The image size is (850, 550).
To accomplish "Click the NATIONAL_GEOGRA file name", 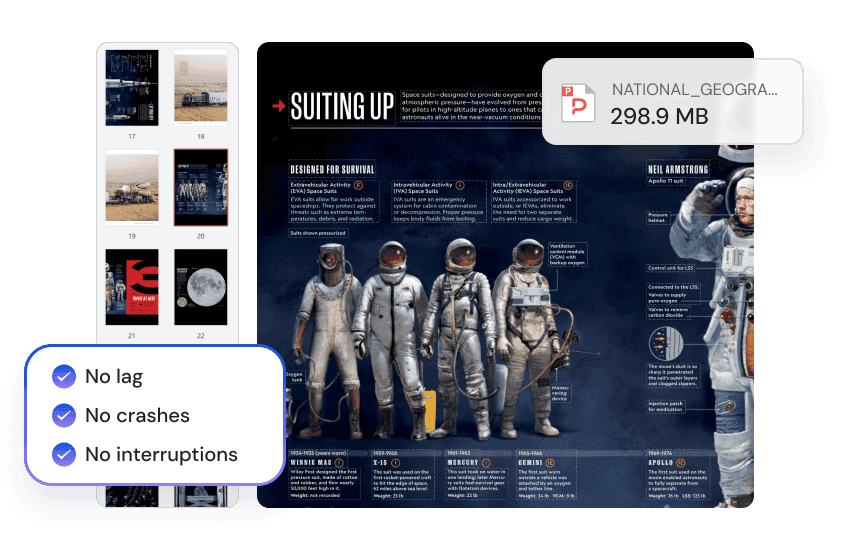I will point(694,89).
